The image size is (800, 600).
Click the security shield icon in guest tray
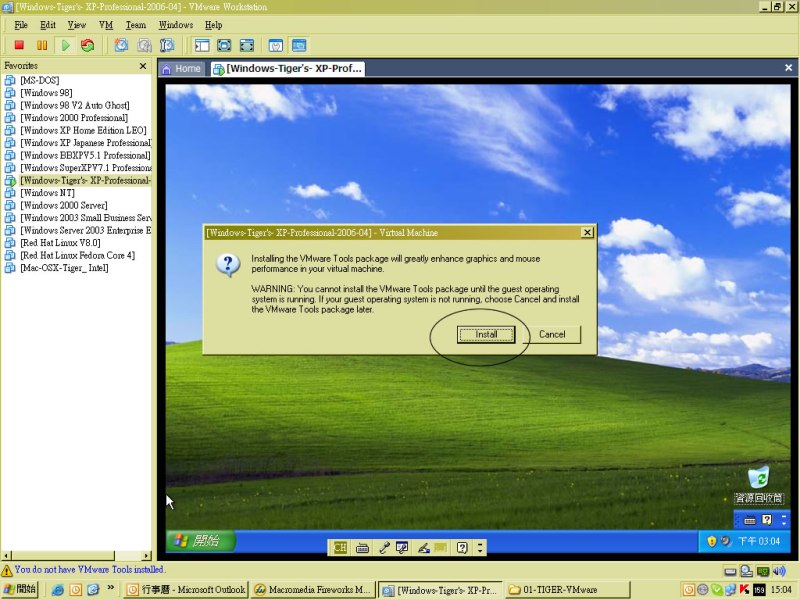[711, 541]
